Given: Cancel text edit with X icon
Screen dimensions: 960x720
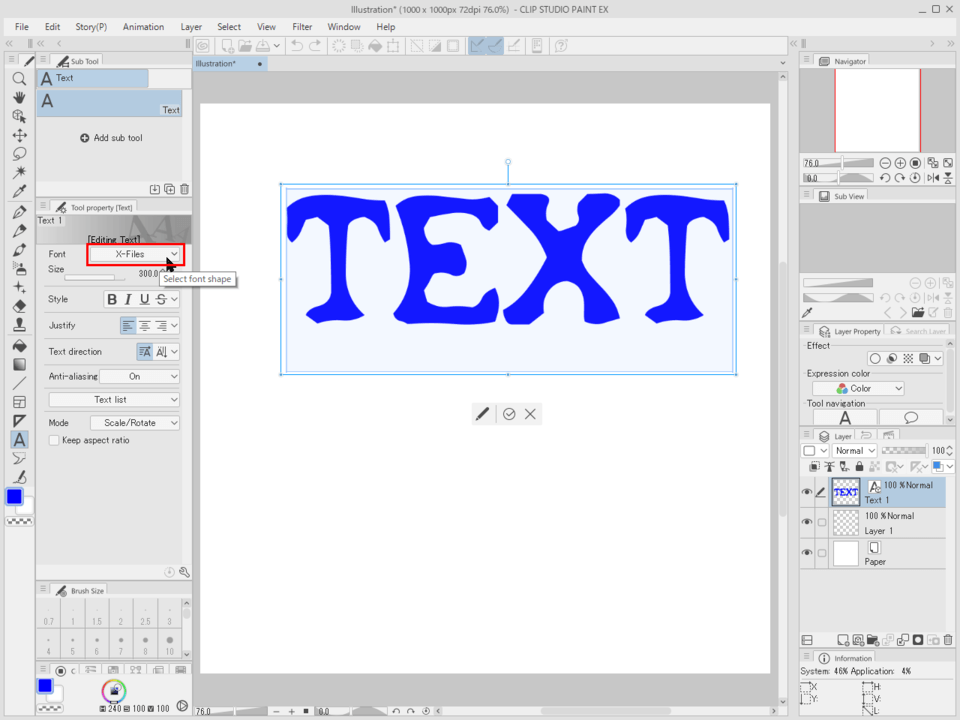Looking at the screenshot, I should tap(530, 414).
